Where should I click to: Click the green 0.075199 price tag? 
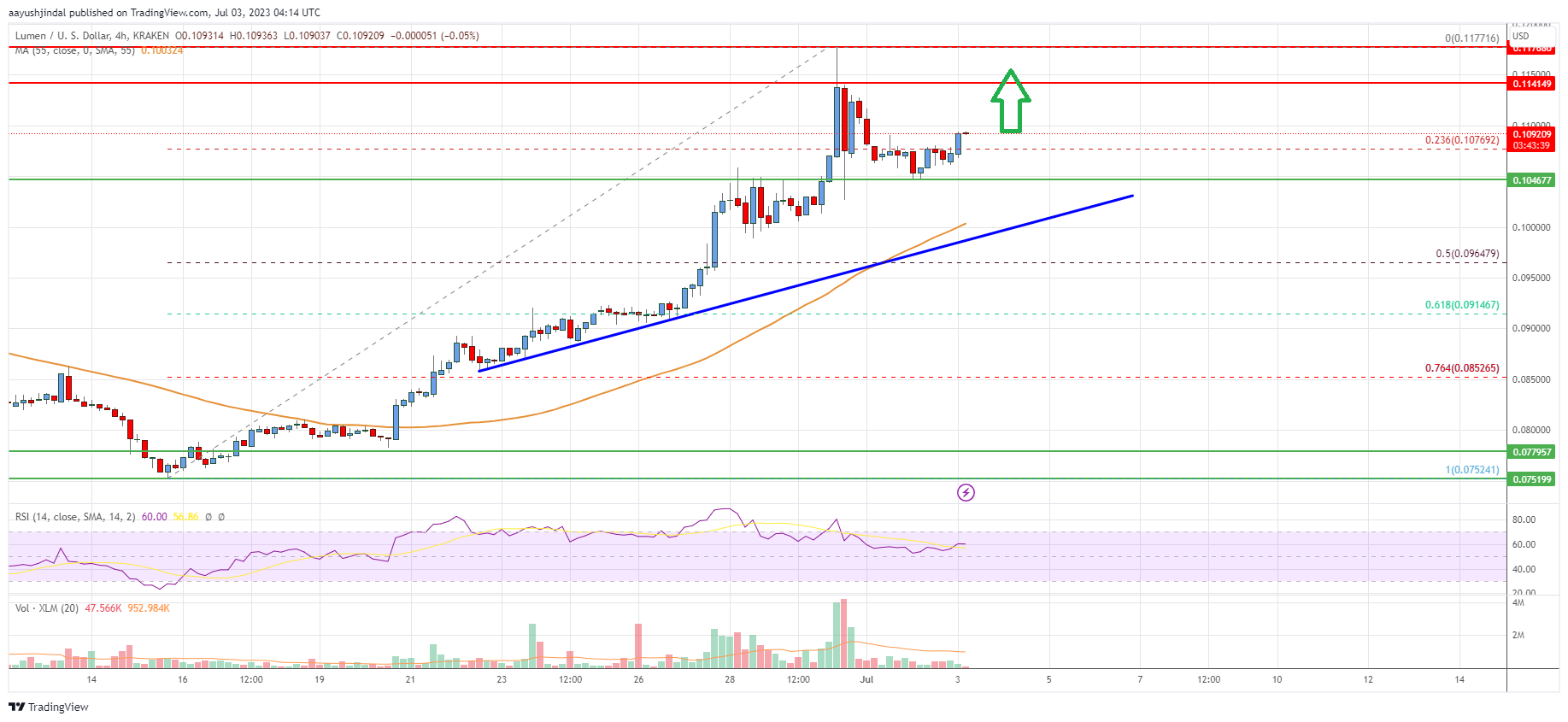1532,479
